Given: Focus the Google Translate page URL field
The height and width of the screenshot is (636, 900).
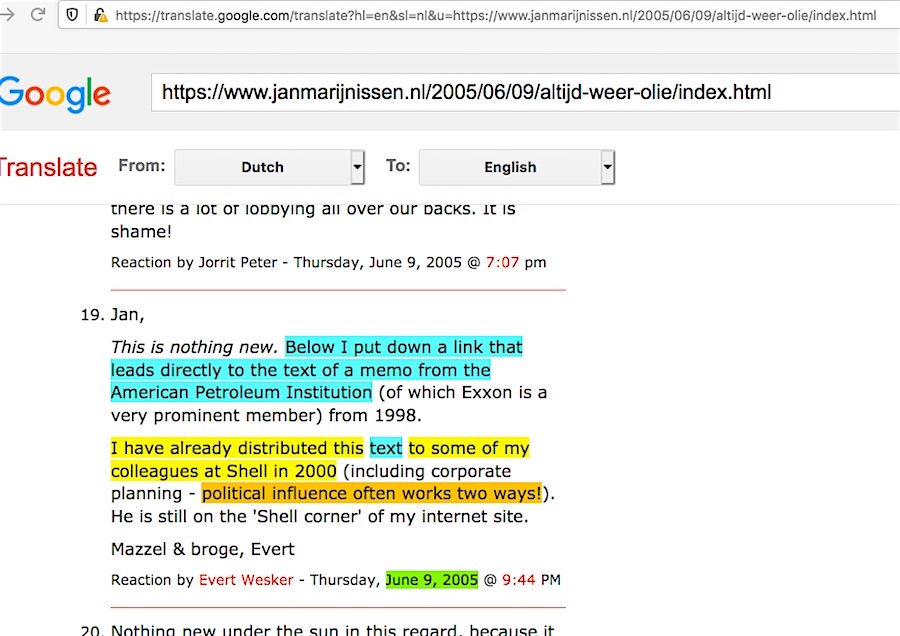Looking at the screenshot, I should [520, 93].
